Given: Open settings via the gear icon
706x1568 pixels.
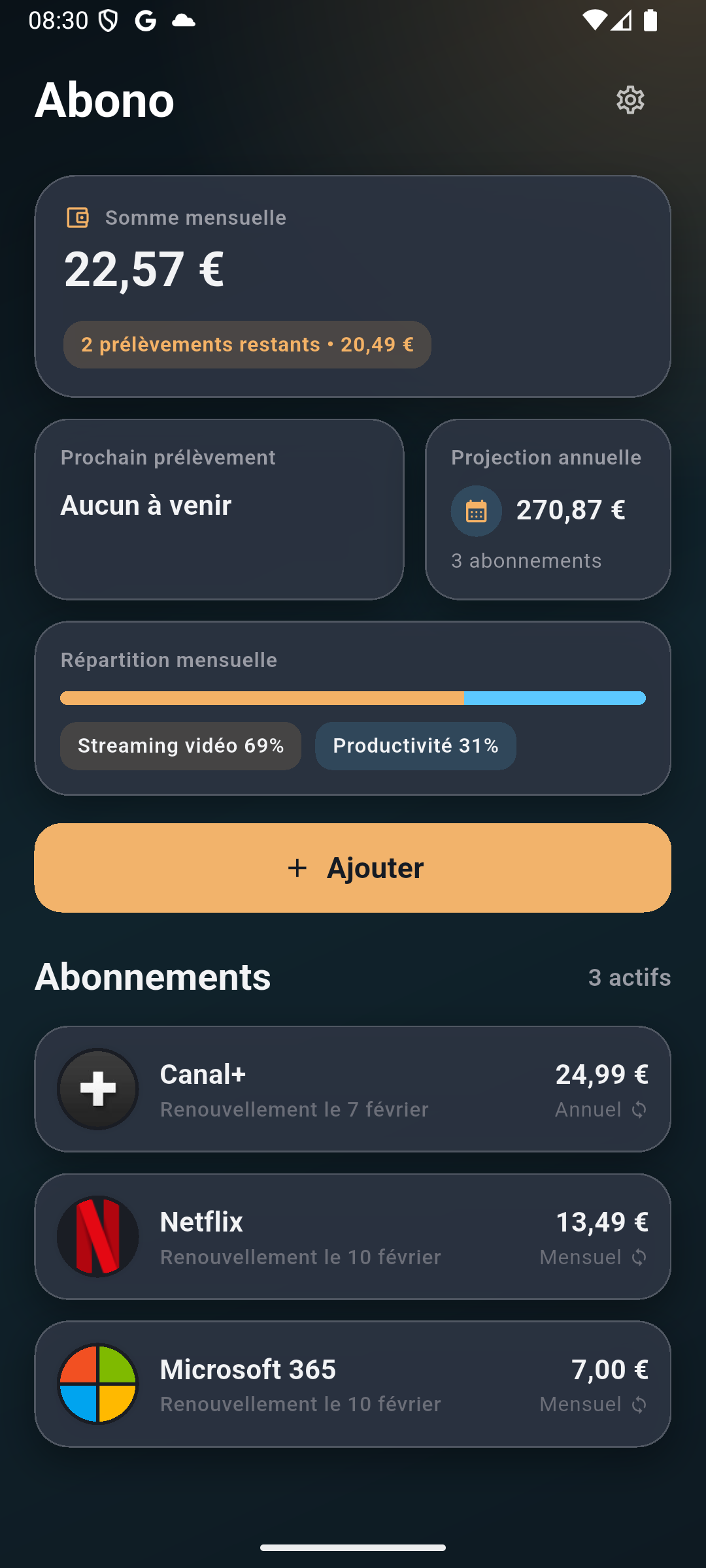Looking at the screenshot, I should tap(630, 100).
